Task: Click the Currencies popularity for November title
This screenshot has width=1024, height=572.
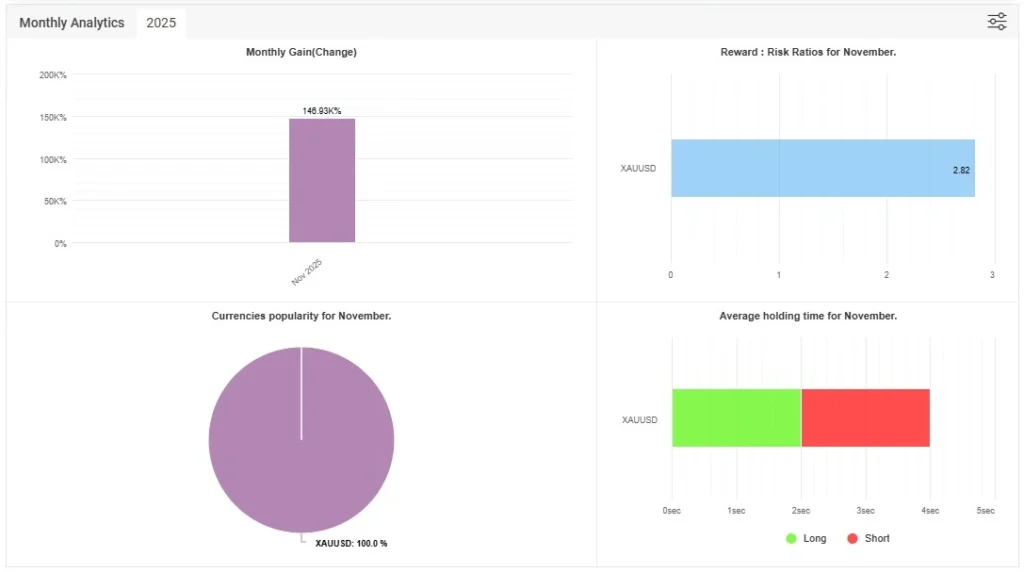Action: (x=301, y=316)
